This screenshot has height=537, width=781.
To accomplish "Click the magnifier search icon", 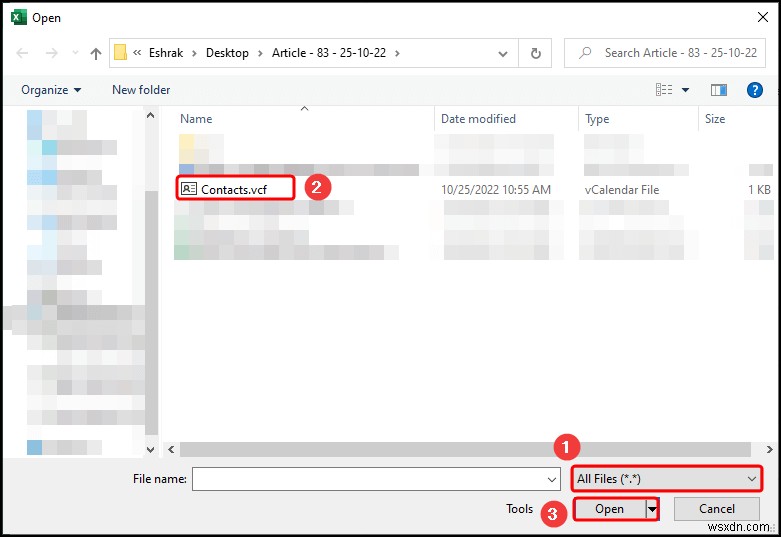I will 585,52.
